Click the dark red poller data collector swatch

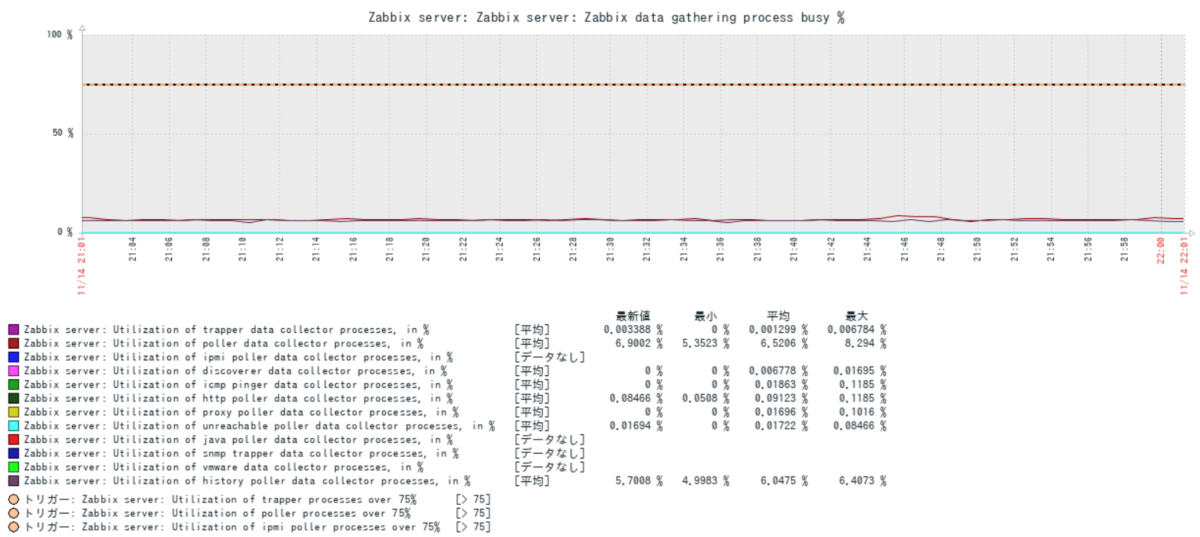click(14, 343)
